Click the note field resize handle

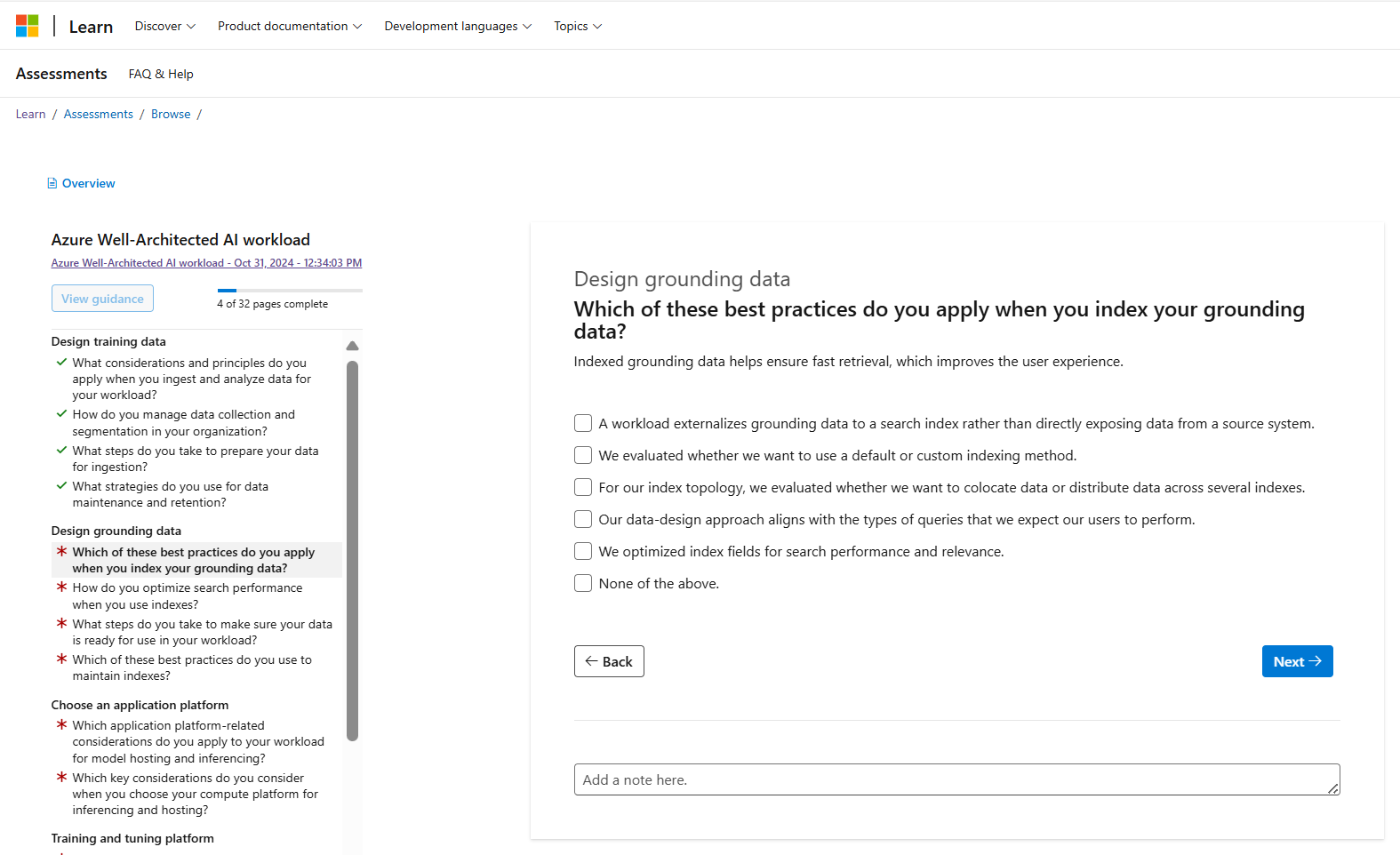(1332, 788)
